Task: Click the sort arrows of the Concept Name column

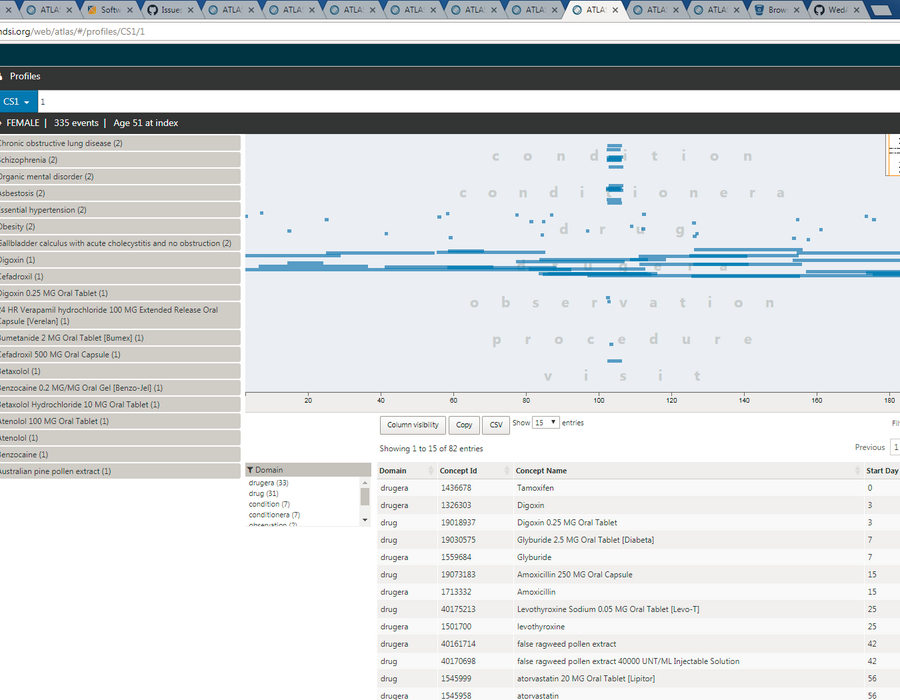Action: (x=858, y=471)
